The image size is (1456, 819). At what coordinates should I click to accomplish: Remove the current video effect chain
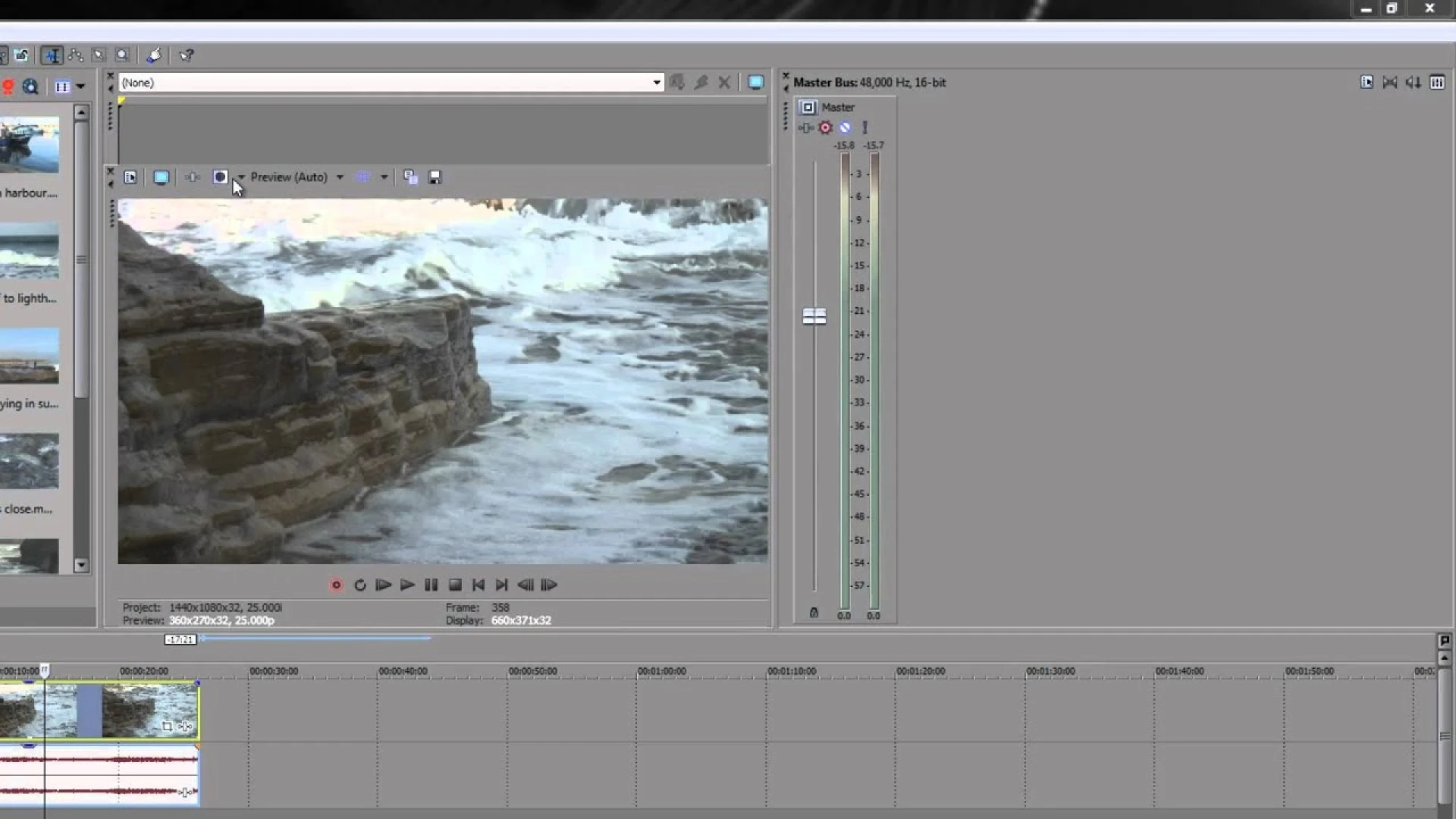pyautogui.click(x=724, y=82)
